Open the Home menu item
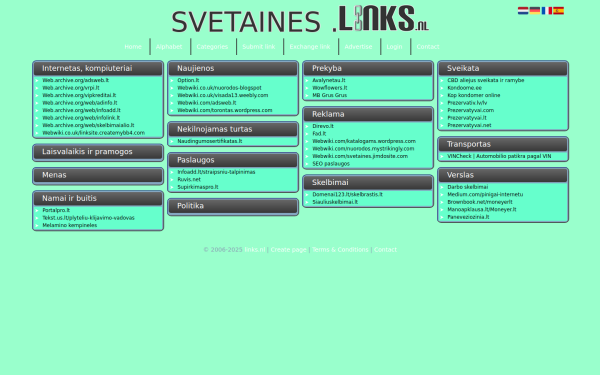The image size is (600, 375). click(x=133, y=47)
